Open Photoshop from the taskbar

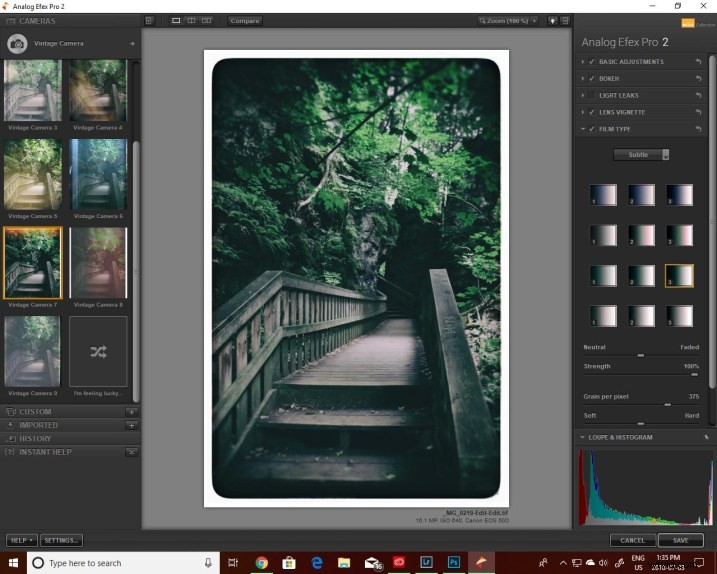454,562
